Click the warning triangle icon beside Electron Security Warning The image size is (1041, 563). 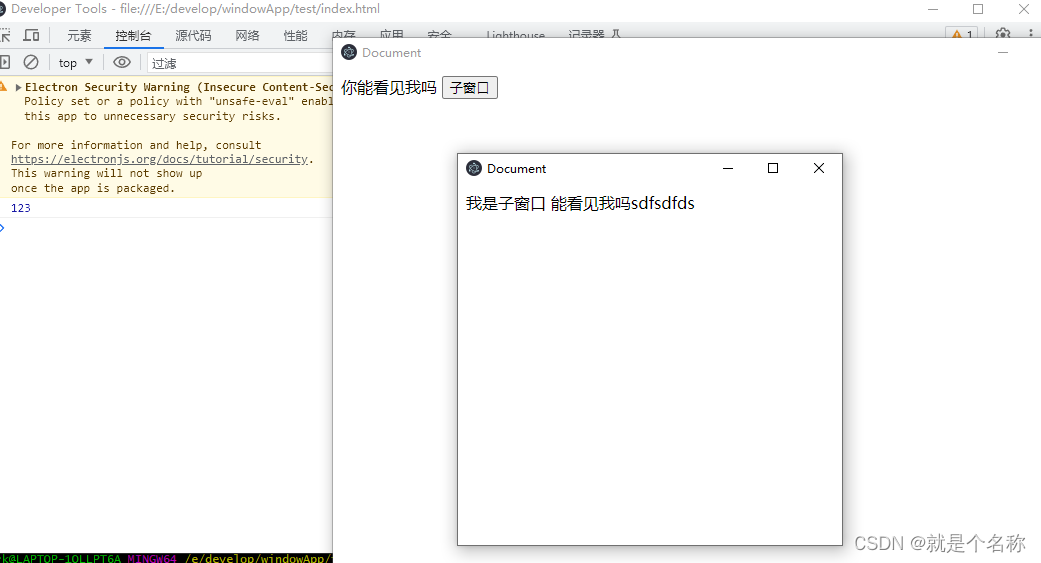pos(3,87)
